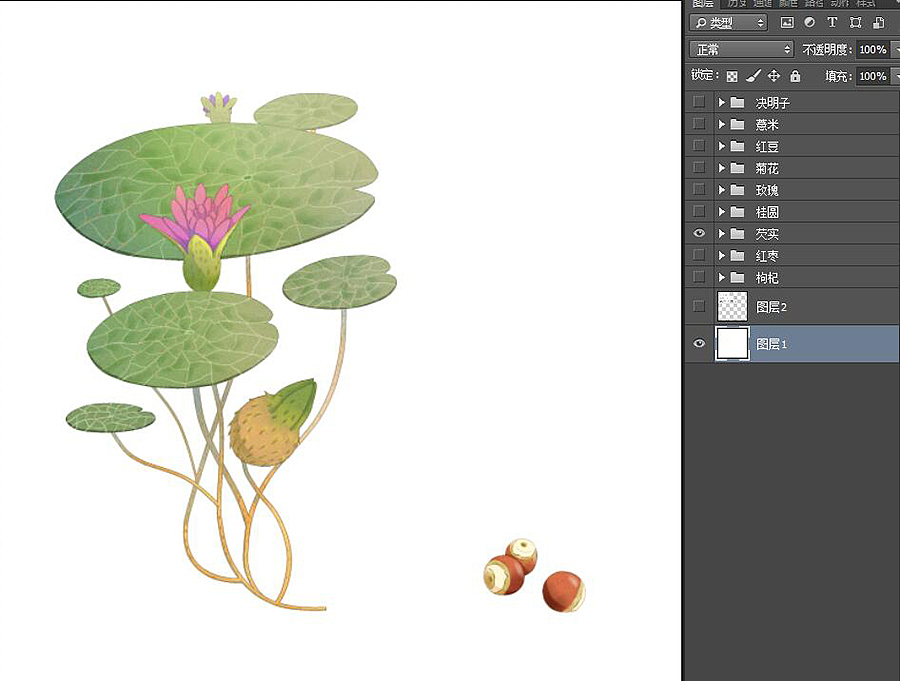Select the 图层2 layer thumbnail
Screen dimensions: 900x681
pyautogui.click(x=732, y=306)
